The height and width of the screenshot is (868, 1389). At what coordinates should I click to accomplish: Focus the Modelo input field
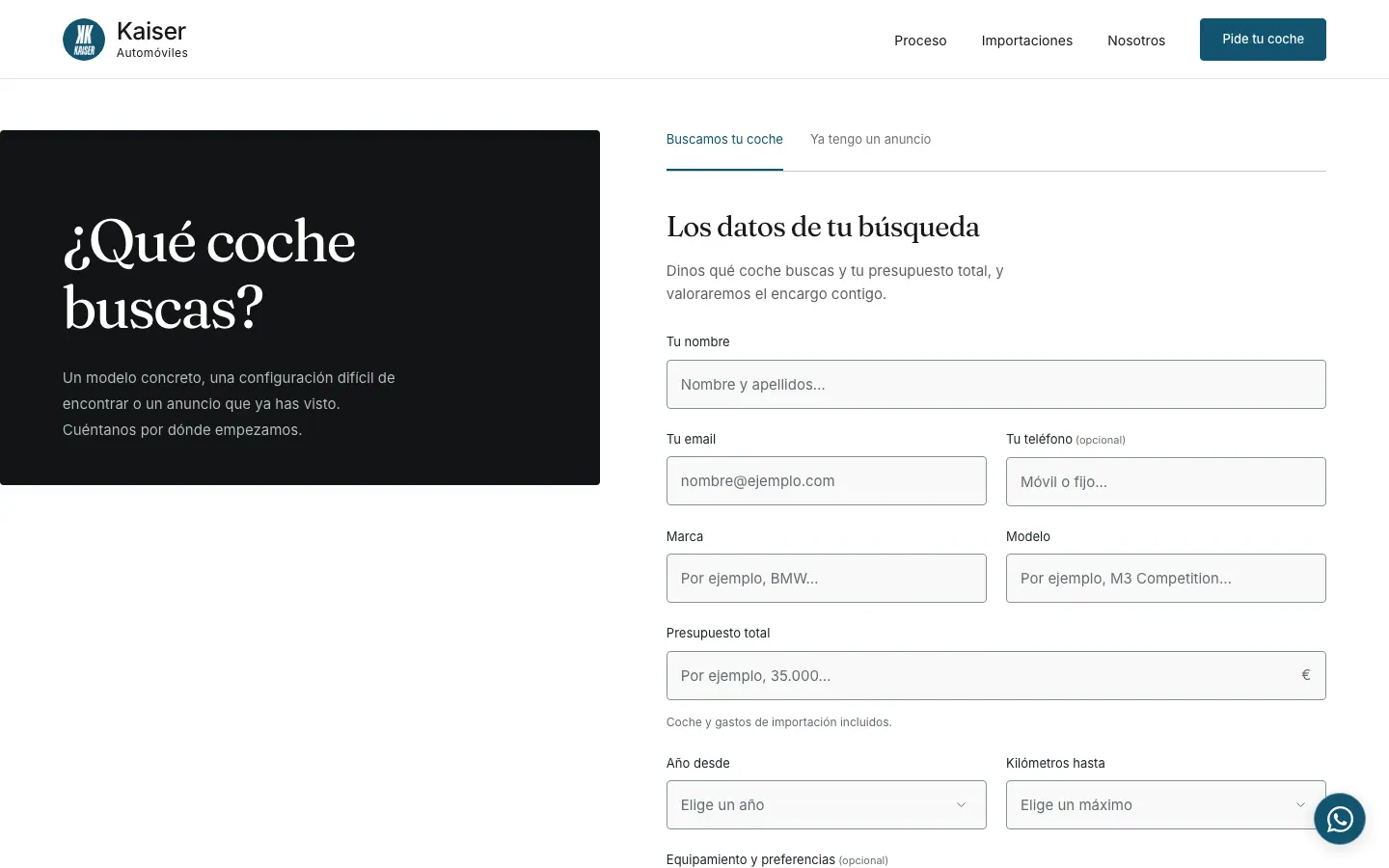pos(1166,579)
